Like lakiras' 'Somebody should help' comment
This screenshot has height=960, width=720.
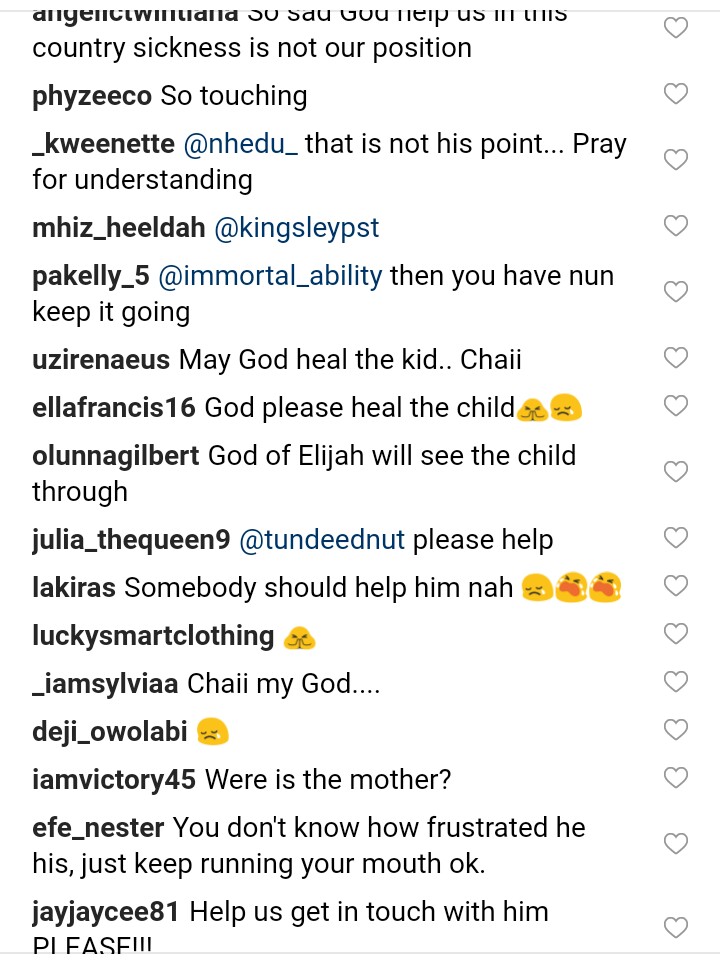676,586
